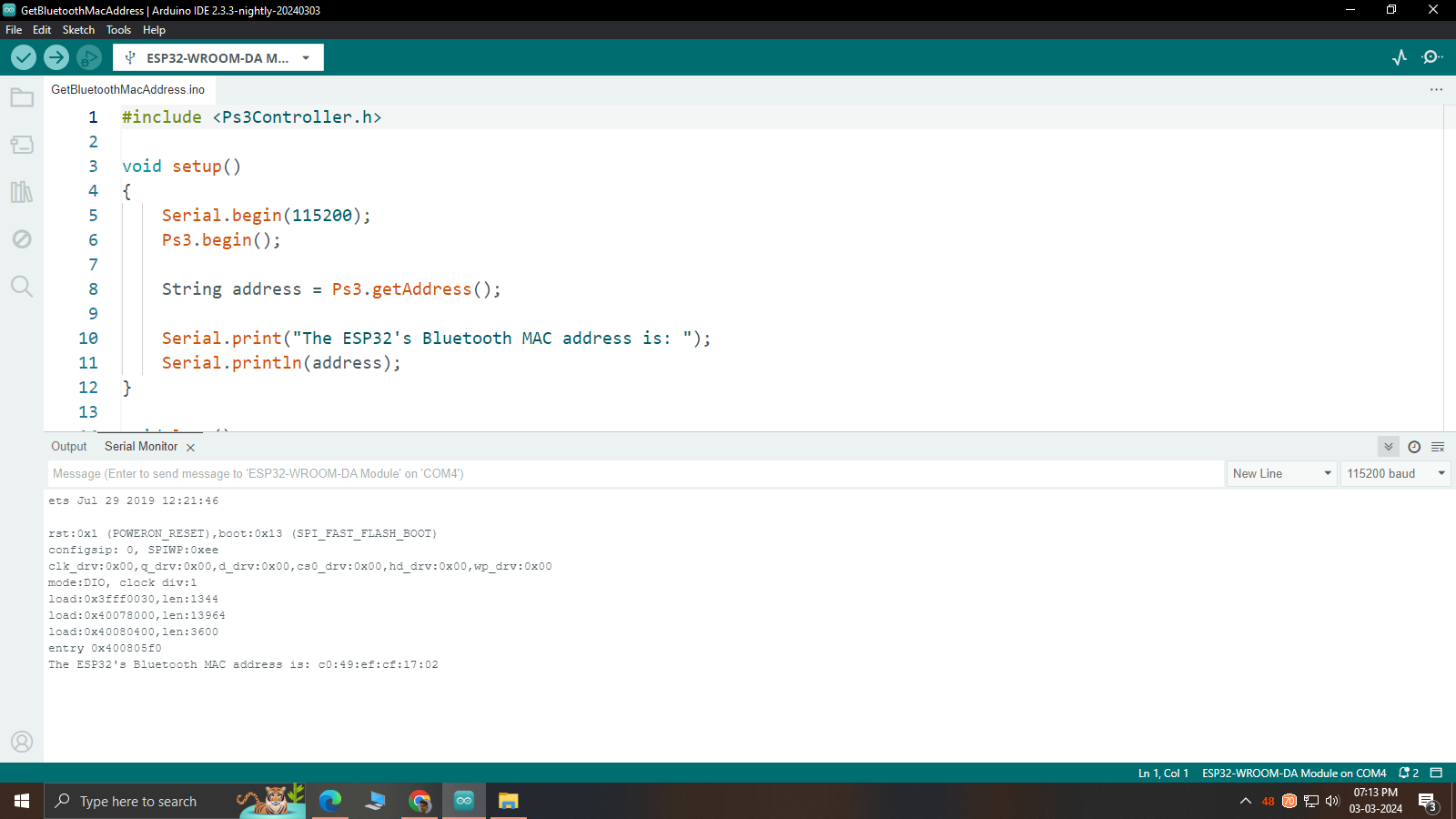1456x819 pixels.
Task: Open the Edit menu
Action: click(x=42, y=30)
